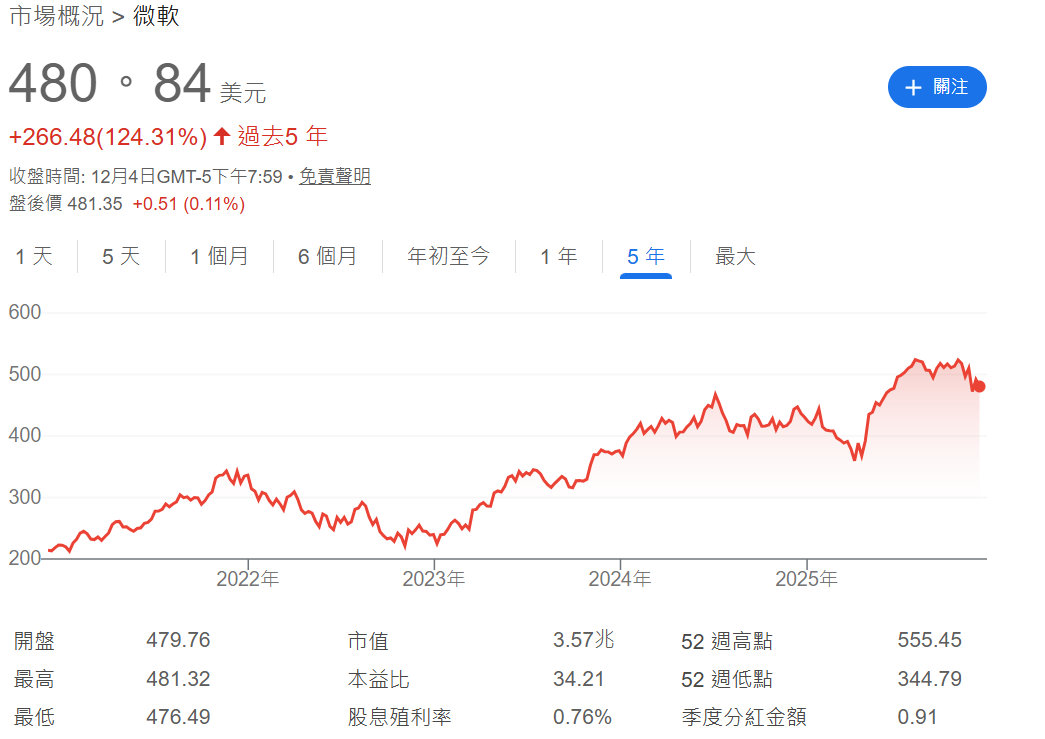1045x739 pixels.
Task: Click the currently active 5 年 tab
Action: point(645,256)
